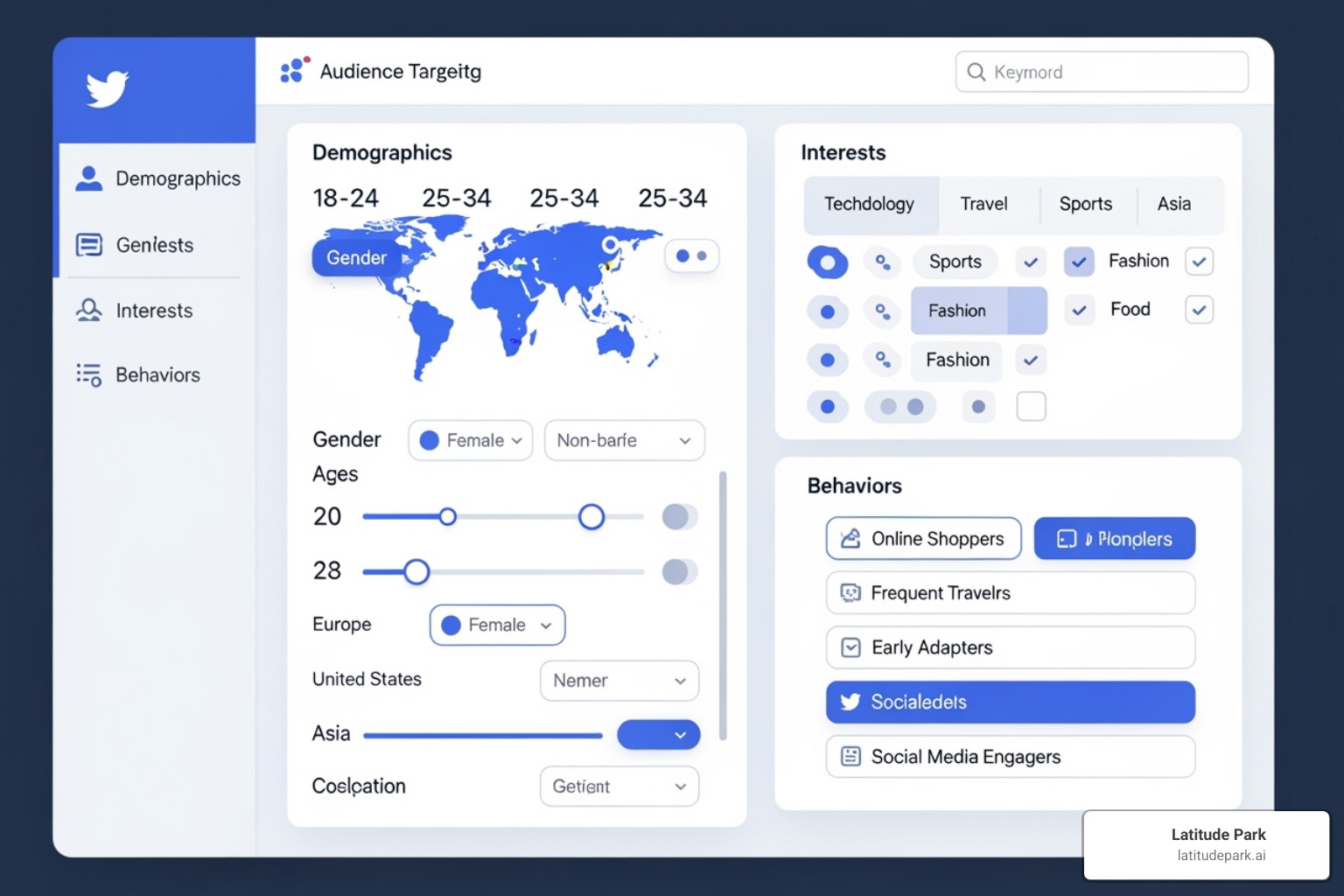Select the Sports tab in Interests
Viewport: 1344px width, 896px height.
(x=1085, y=204)
